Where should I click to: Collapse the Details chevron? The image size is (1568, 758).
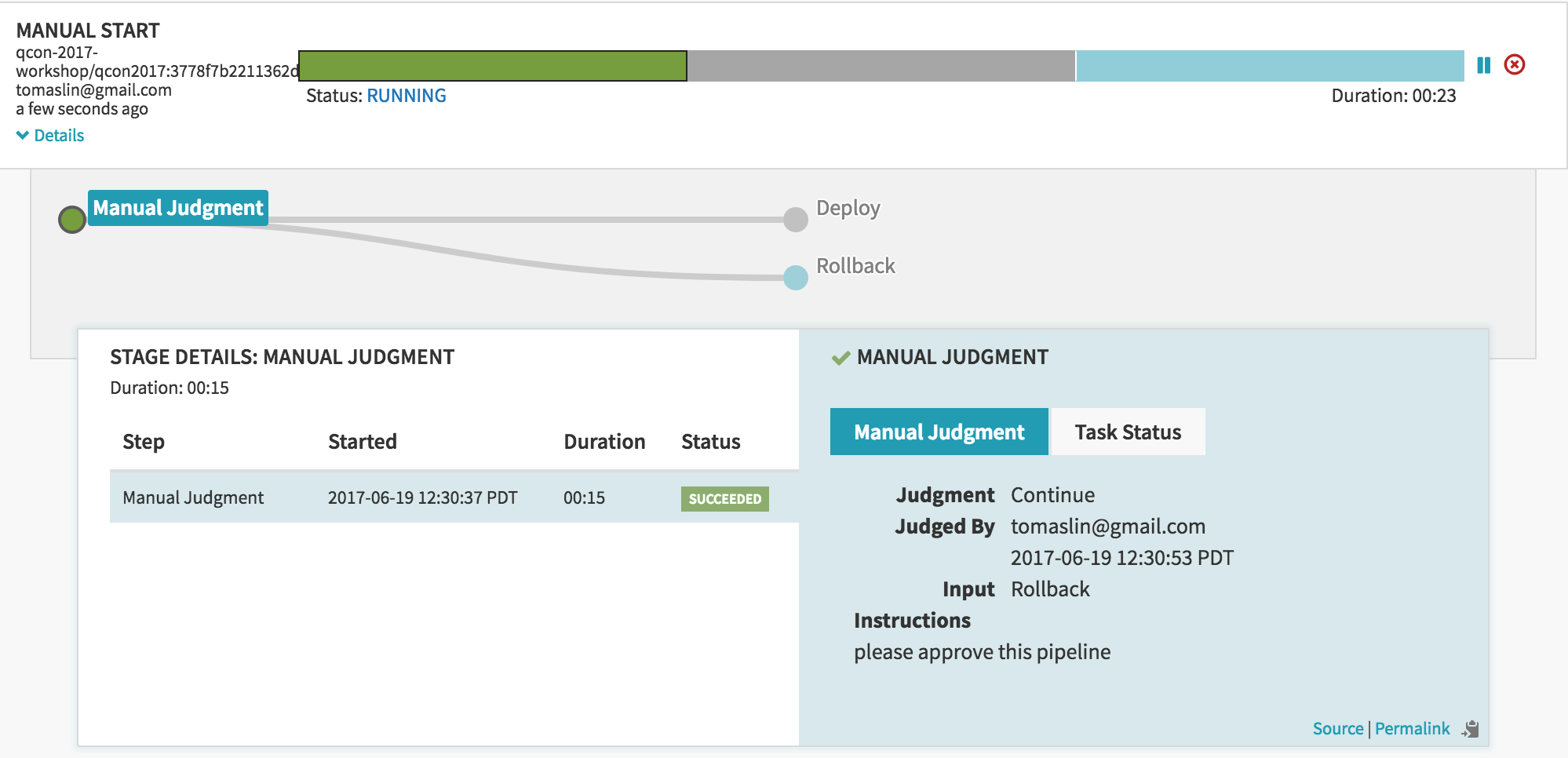tap(23, 135)
